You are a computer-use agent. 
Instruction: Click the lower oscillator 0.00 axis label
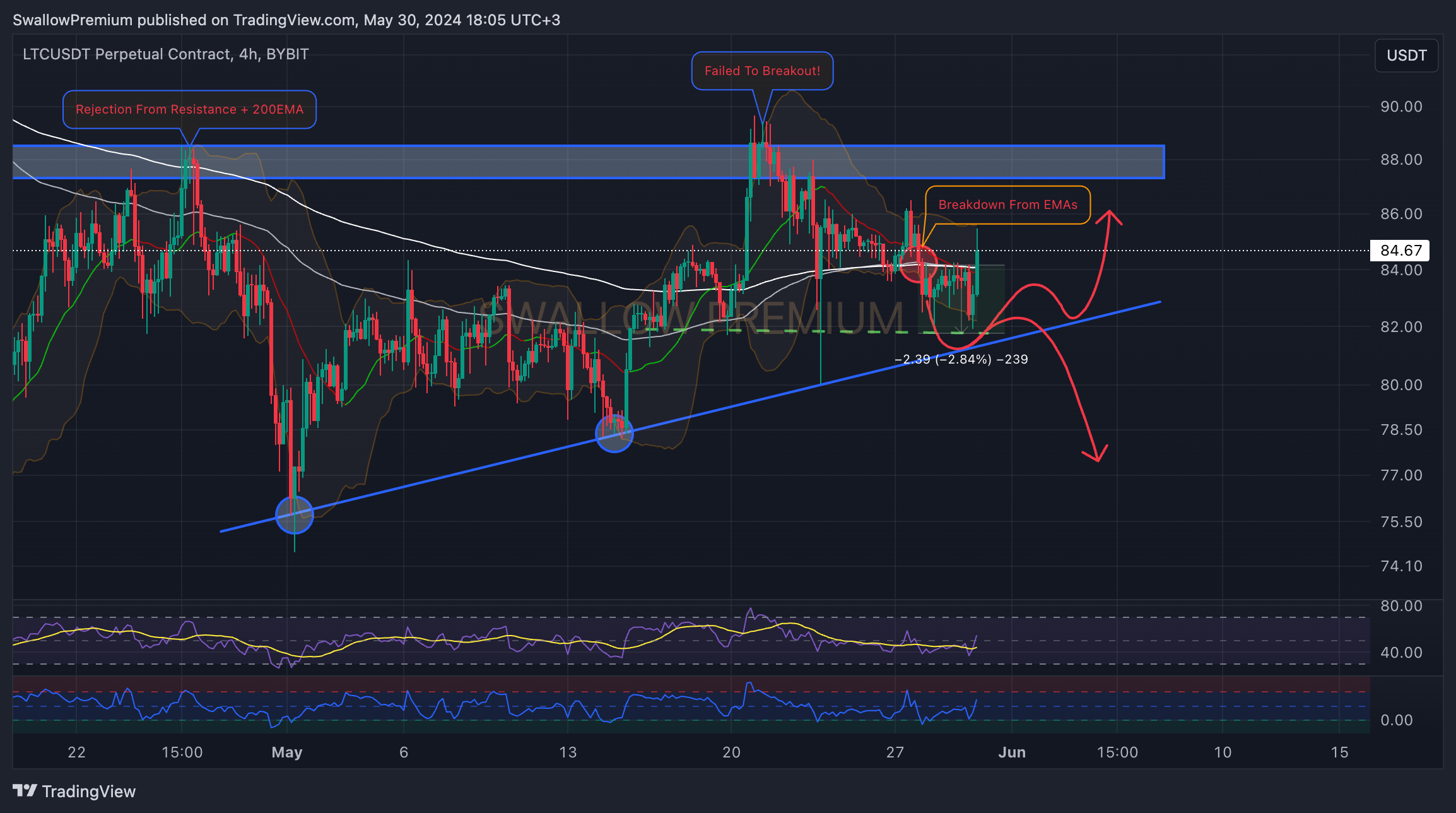pyautogui.click(x=1396, y=720)
